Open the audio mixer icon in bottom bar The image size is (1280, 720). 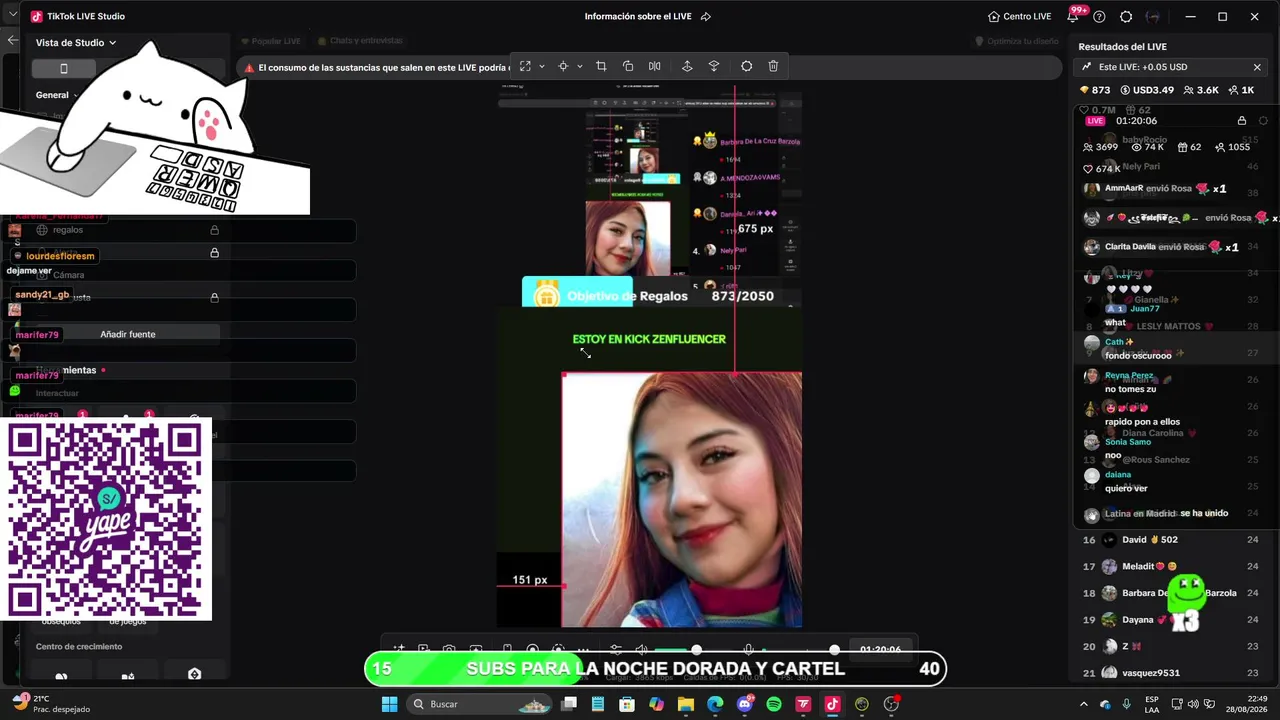(615, 650)
